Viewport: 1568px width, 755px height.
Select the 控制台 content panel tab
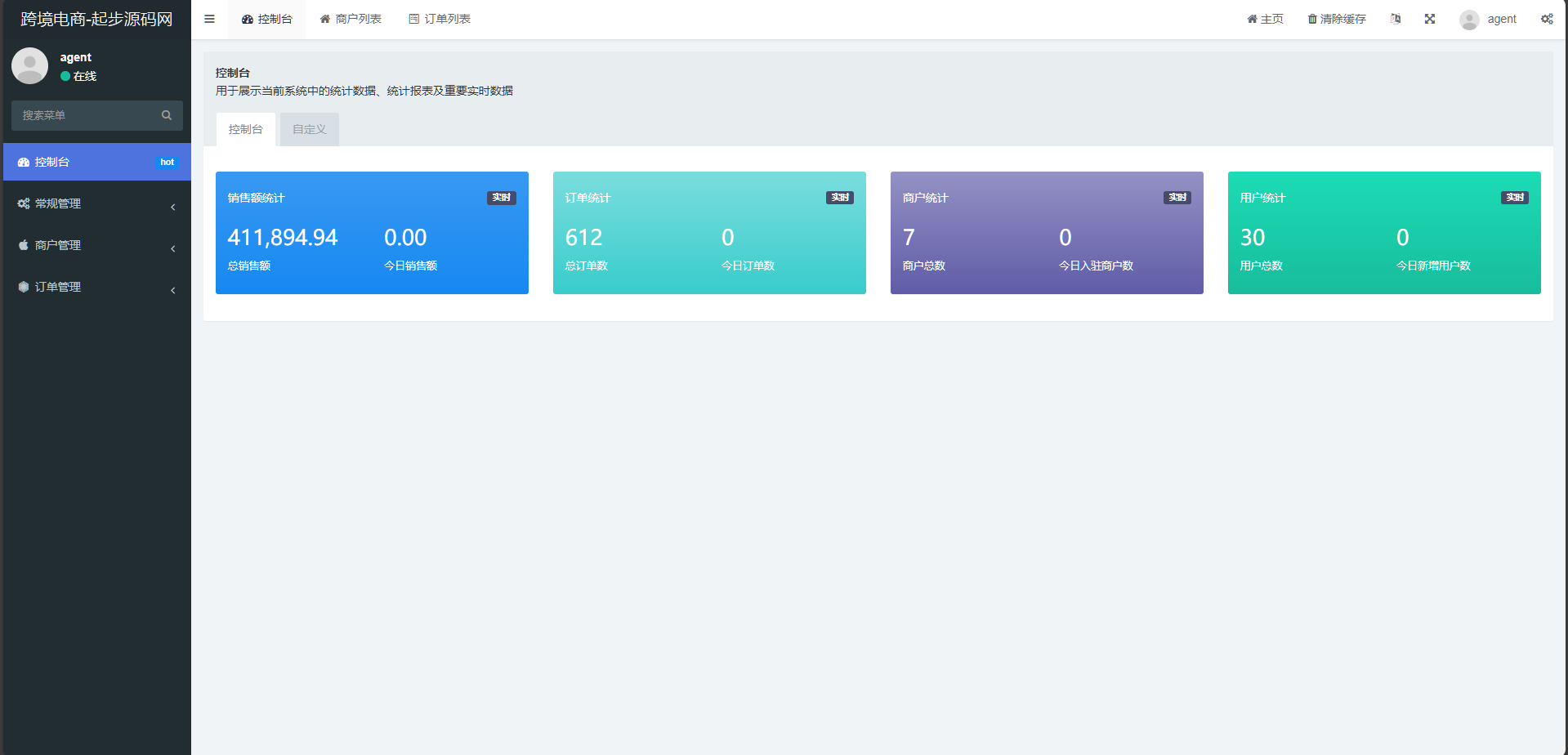coord(246,129)
